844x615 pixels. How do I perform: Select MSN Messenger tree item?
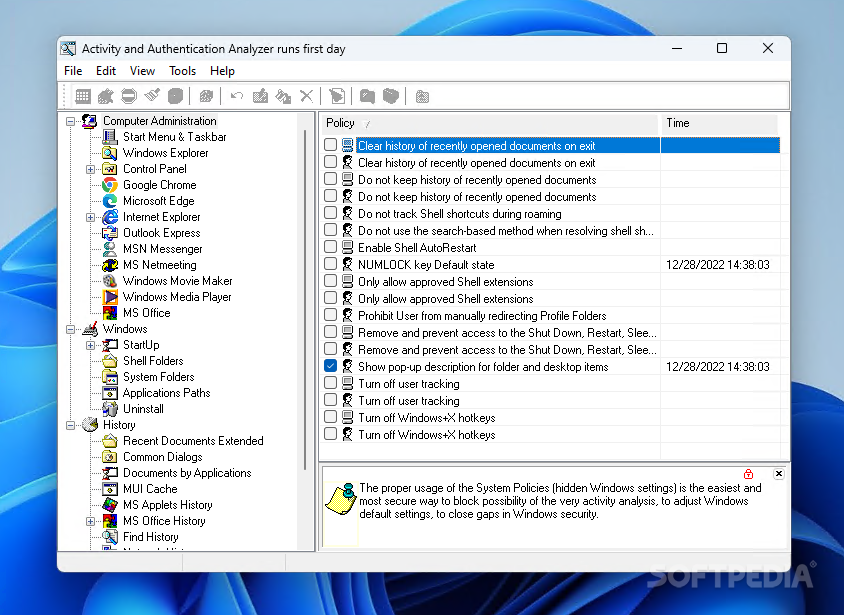pyautogui.click(x=163, y=249)
